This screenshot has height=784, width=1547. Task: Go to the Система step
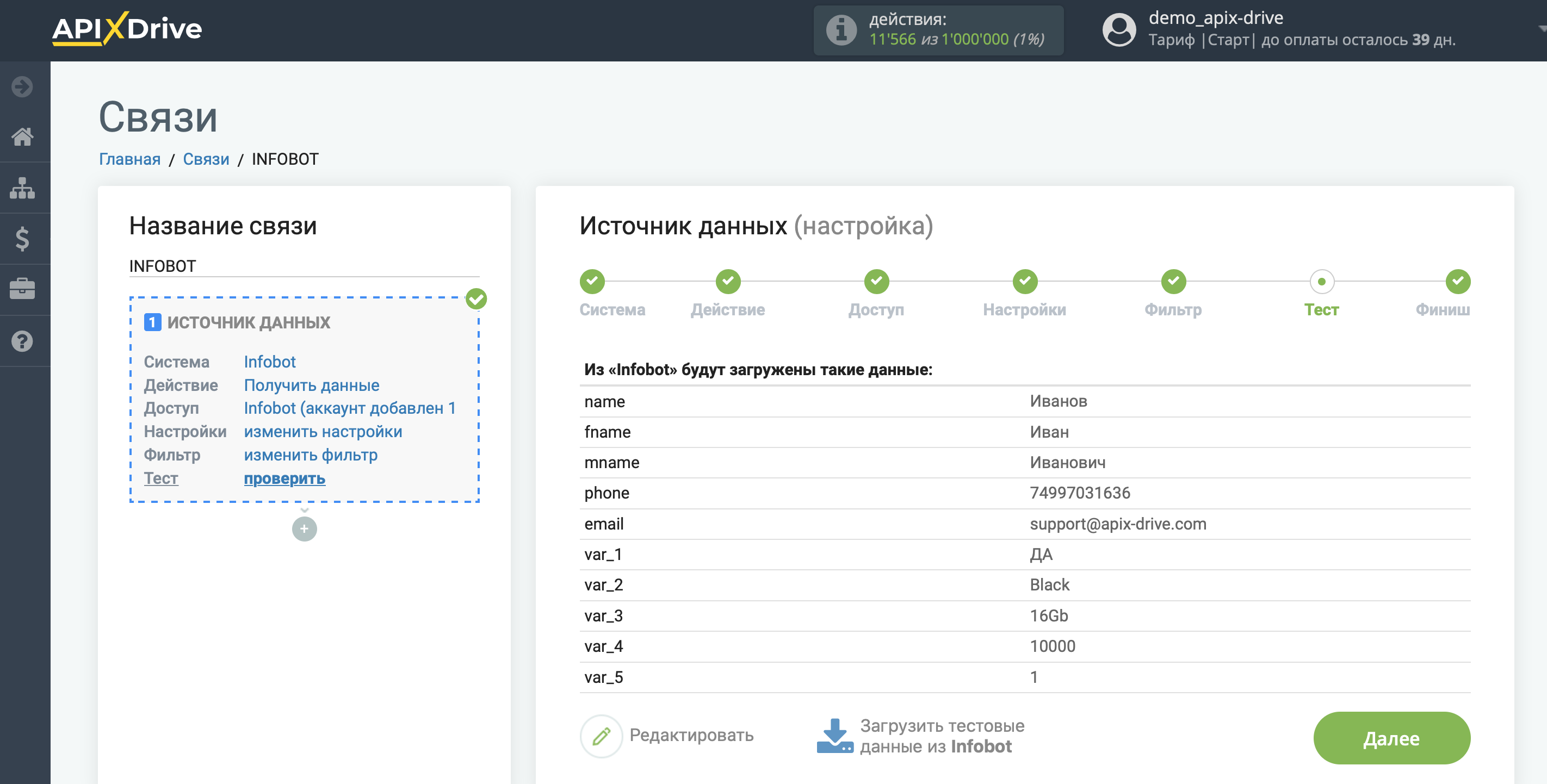click(592, 282)
